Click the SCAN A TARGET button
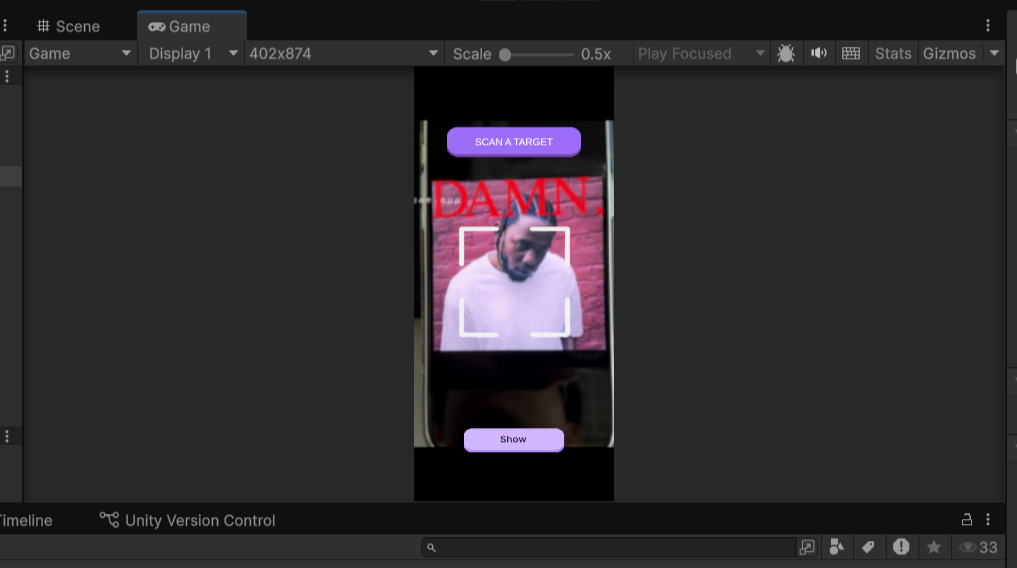This screenshot has width=1017, height=568. point(514,142)
